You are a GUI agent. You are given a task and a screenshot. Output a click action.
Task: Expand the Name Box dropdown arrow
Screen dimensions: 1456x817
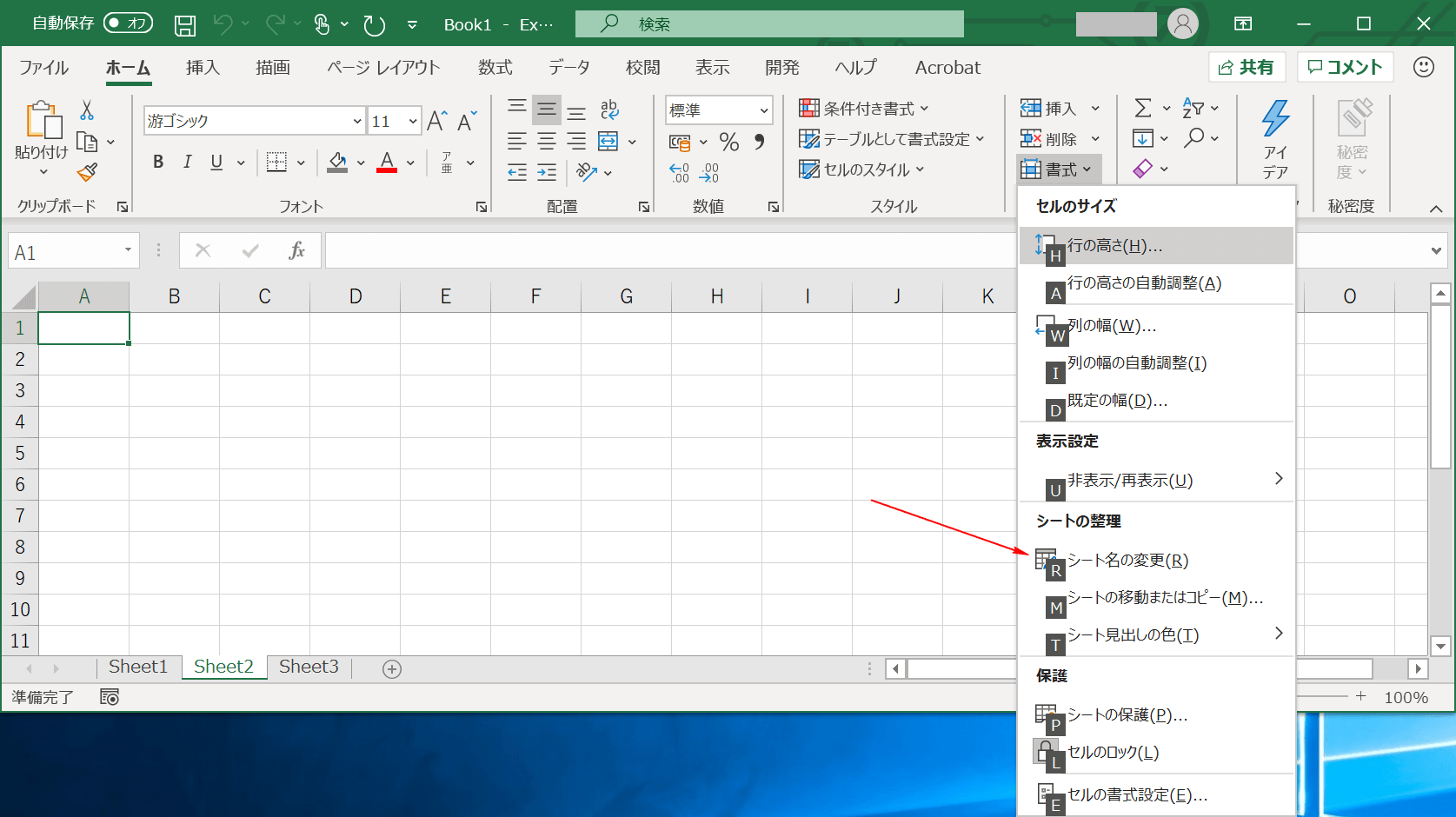coord(128,251)
